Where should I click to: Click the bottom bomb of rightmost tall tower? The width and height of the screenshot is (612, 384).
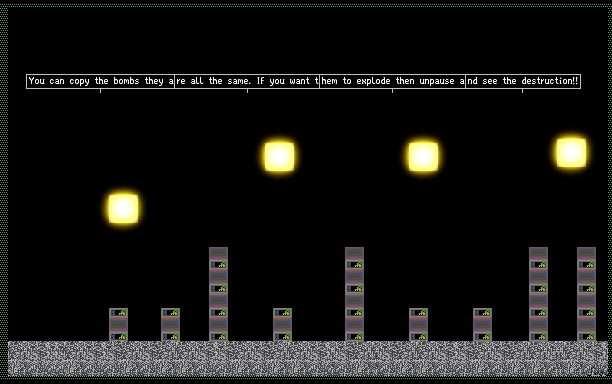pyautogui.click(x=587, y=336)
